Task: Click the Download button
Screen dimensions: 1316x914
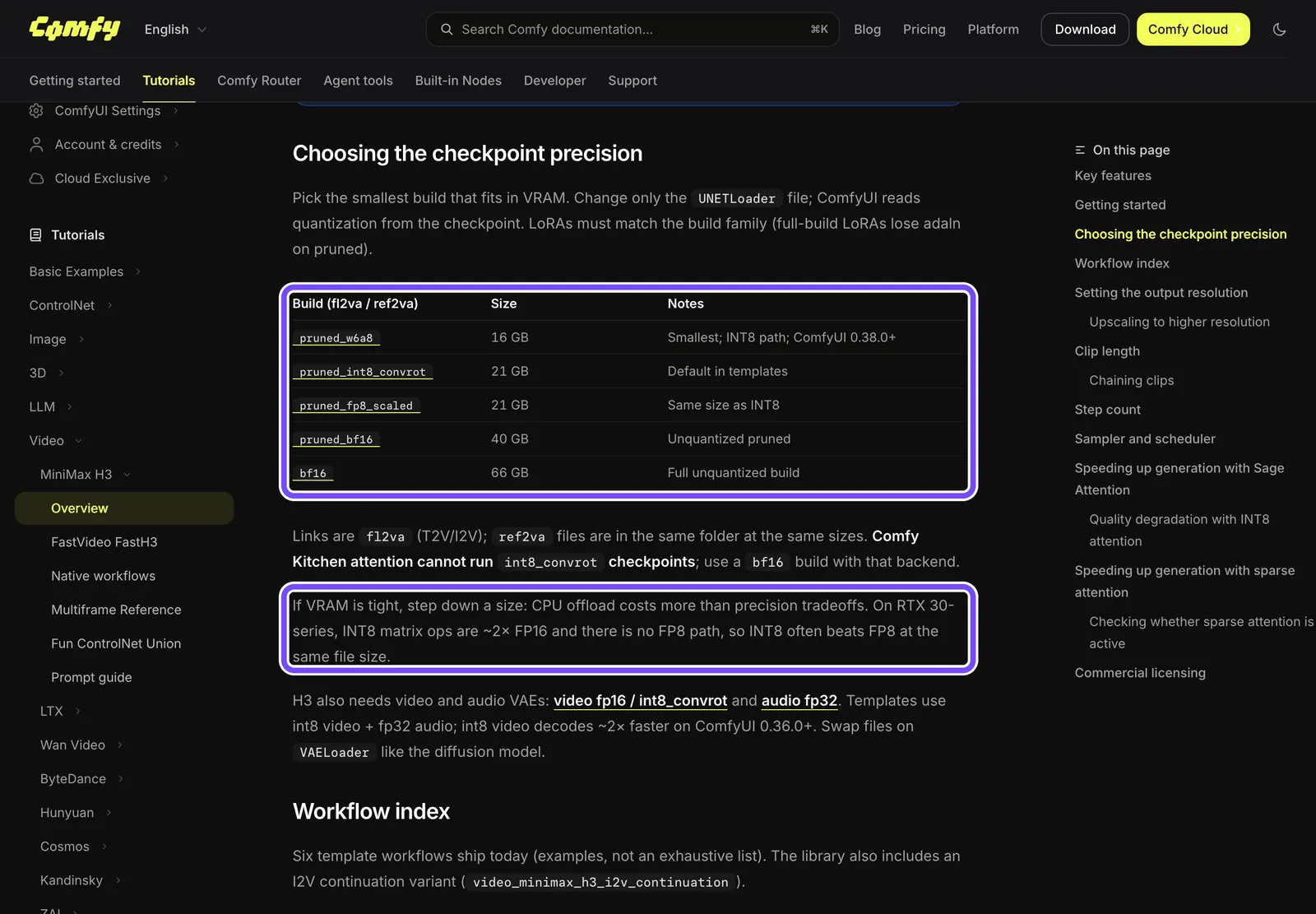Action: pyautogui.click(x=1085, y=30)
